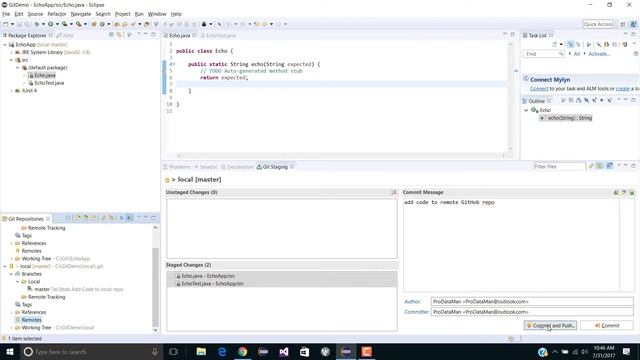Open the Run icon dropdown arrow
The image size is (640, 360).
click(57, 24)
